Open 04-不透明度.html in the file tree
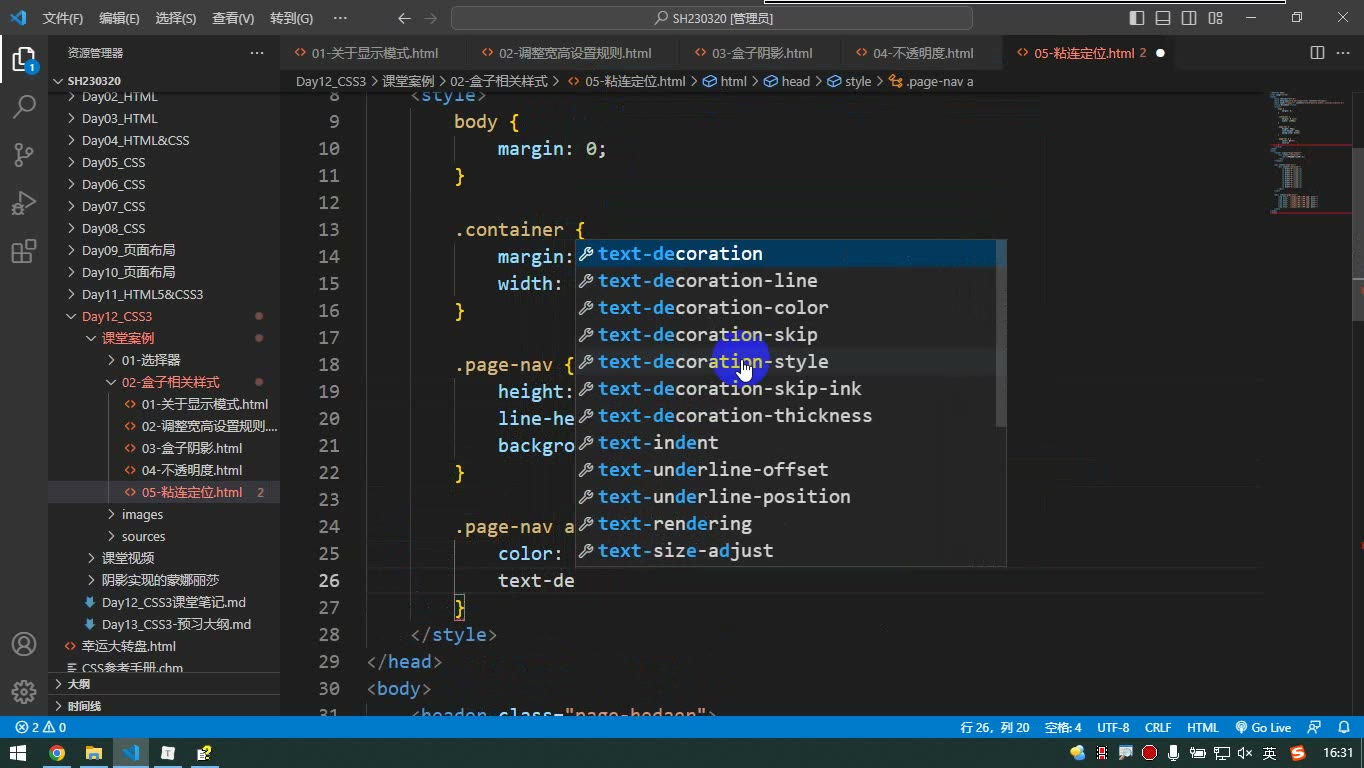Image resolution: width=1364 pixels, height=768 pixels. pos(192,470)
